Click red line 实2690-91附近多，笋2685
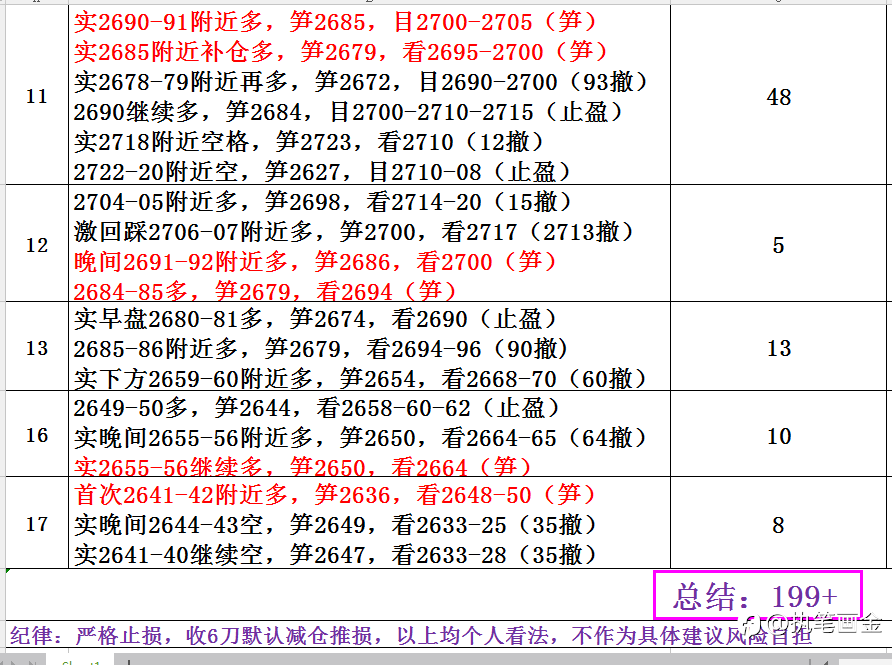The width and height of the screenshot is (892, 665). [334, 22]
